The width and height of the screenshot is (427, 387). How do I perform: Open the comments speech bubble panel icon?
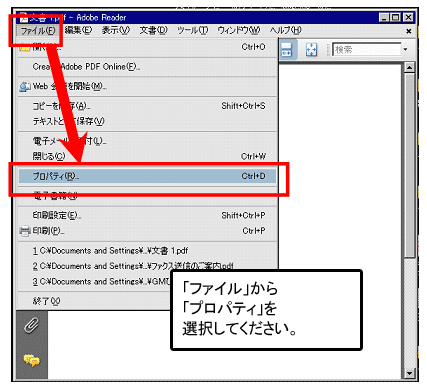[x=31, y=360]
